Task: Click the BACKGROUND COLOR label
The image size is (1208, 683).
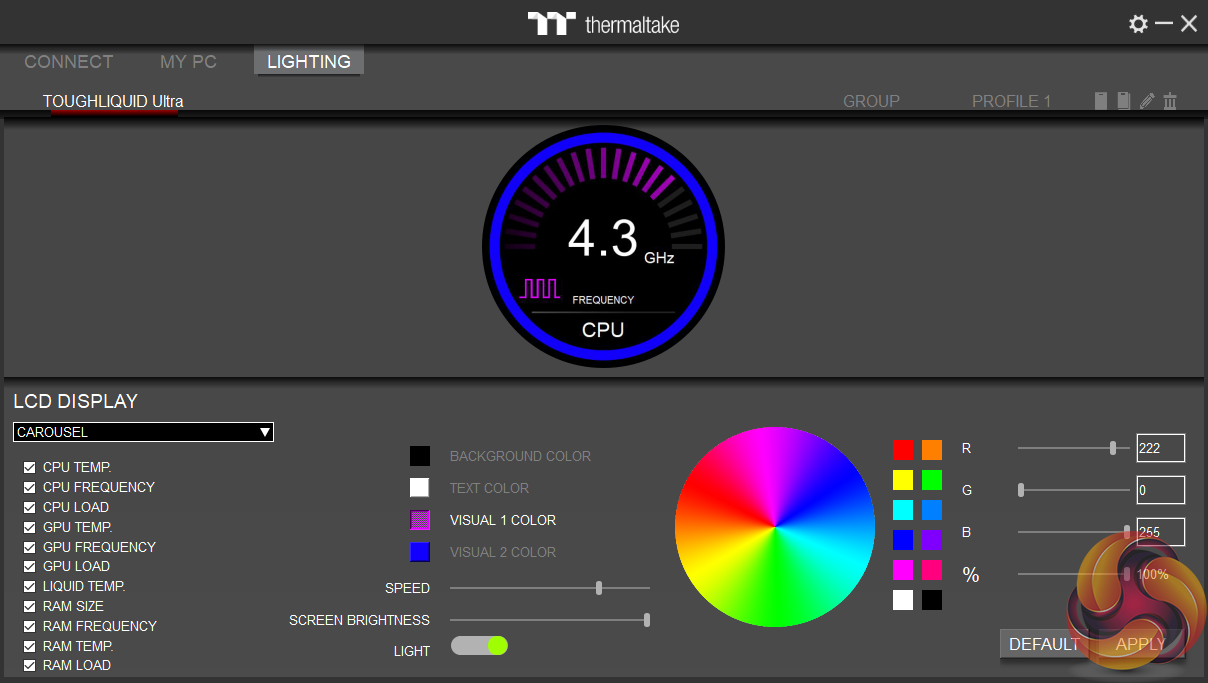Action: click(520, 456)
